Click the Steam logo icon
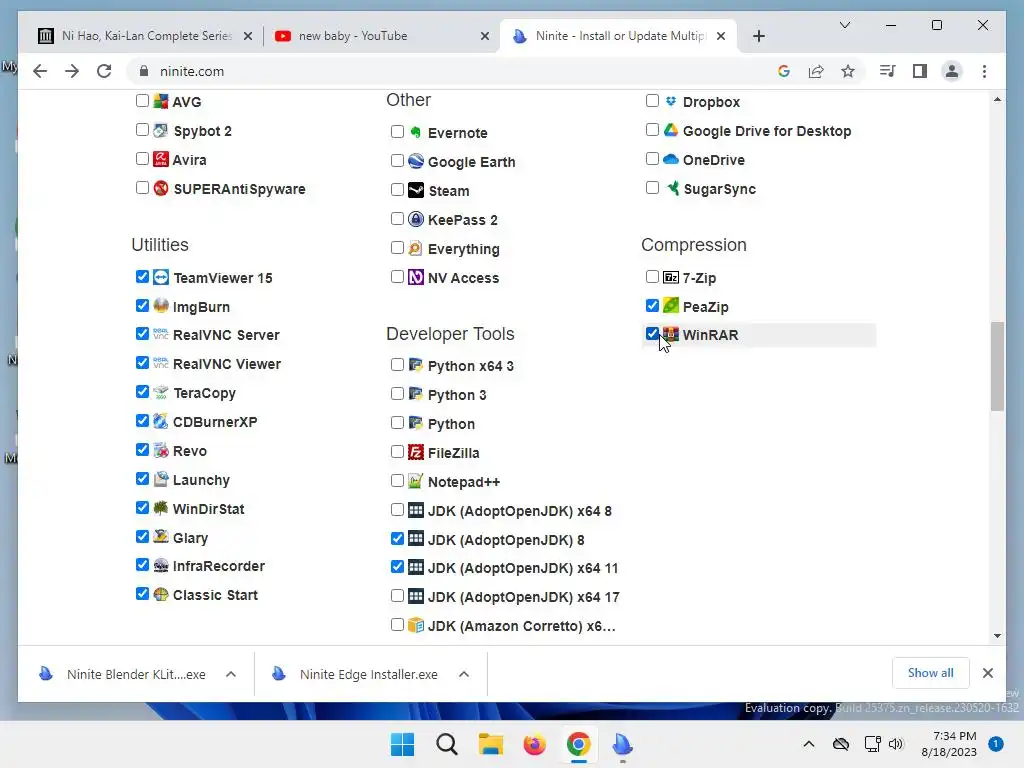This screenshot has width=1024, height=768. [x=416, y=190]
